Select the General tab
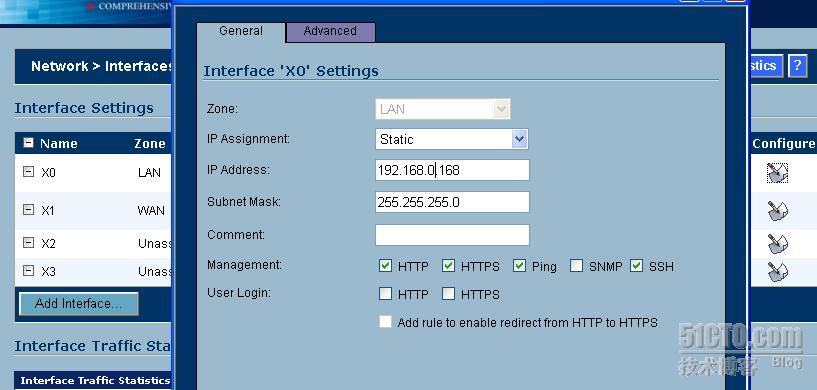This screenshot has width=817, height=390. pyautogui.click(x=241, y=31)
